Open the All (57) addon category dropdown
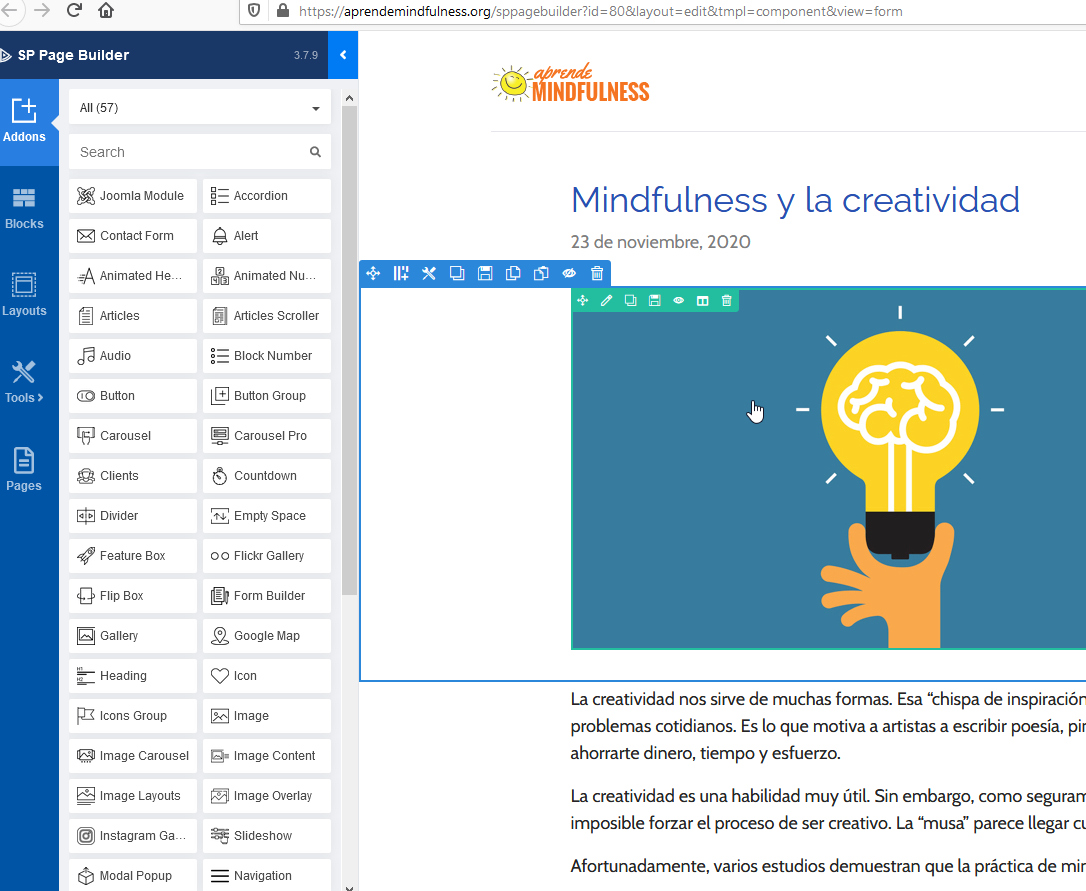The height and width of the screenshot is (891, 1086). (x=200, y=108)
